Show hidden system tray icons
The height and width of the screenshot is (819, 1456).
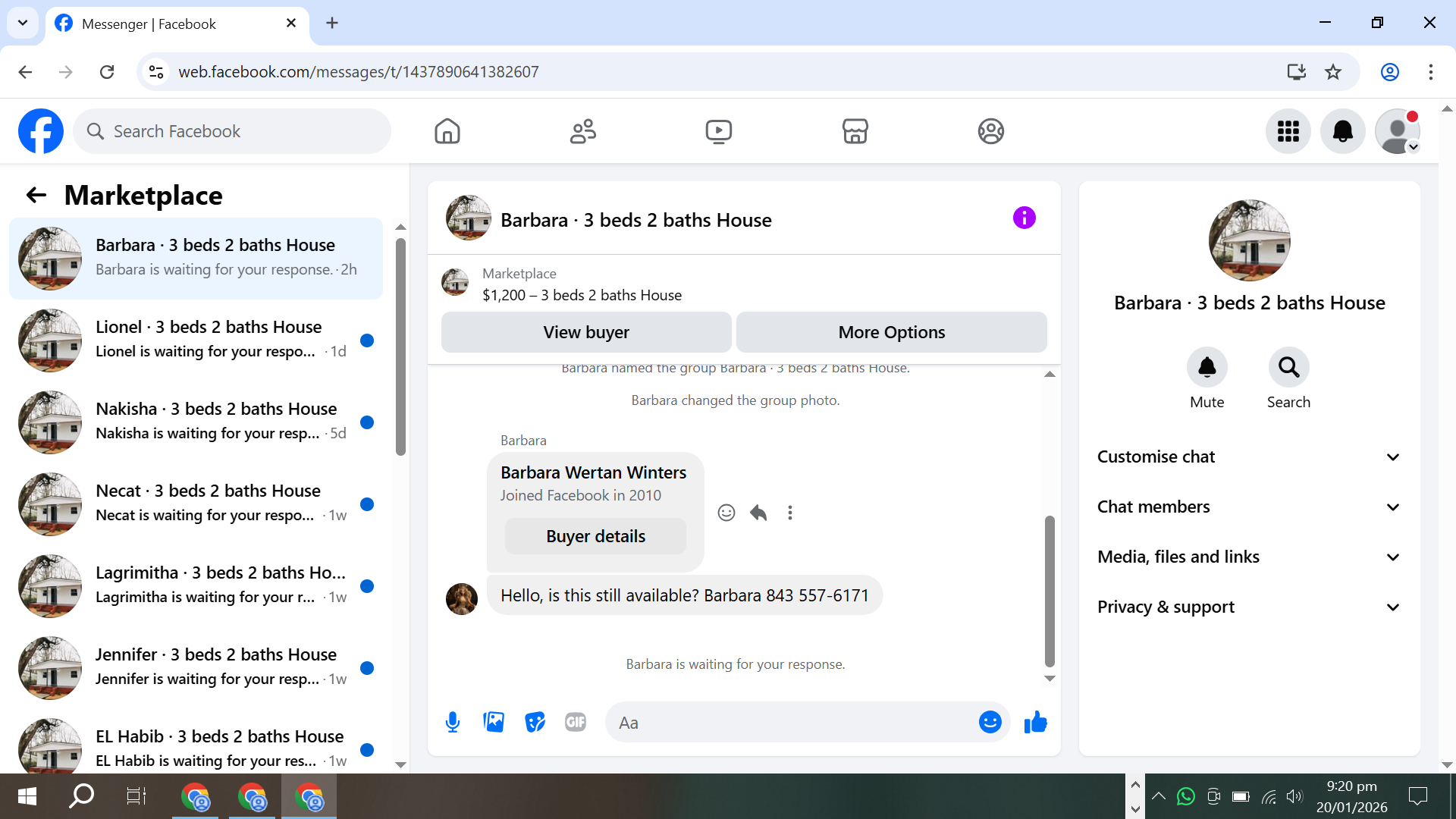click(x=1159, y=796)
